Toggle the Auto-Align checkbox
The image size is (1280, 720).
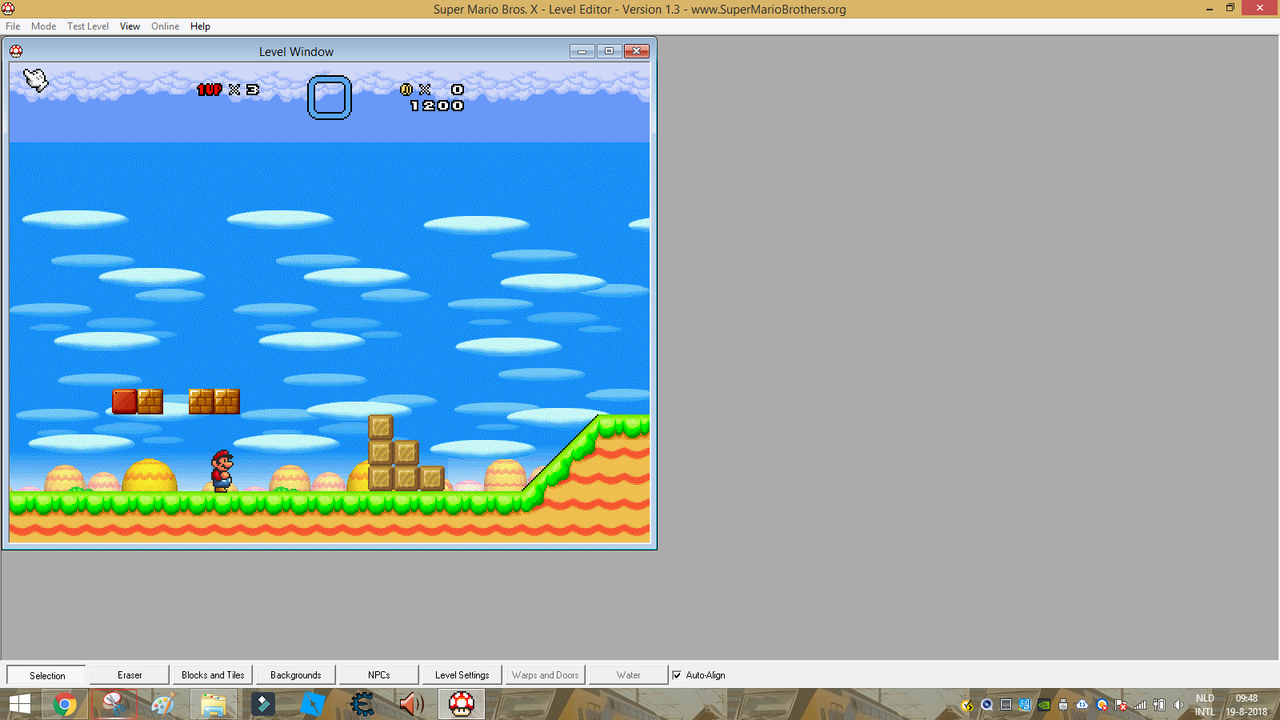tap(677, 675)
